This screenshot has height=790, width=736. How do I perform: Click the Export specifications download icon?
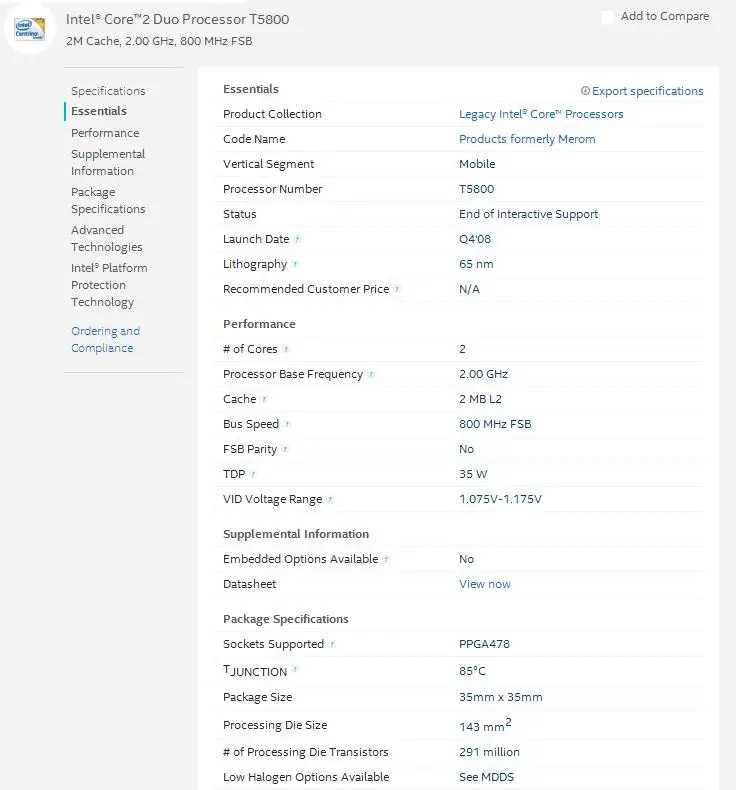585,91
